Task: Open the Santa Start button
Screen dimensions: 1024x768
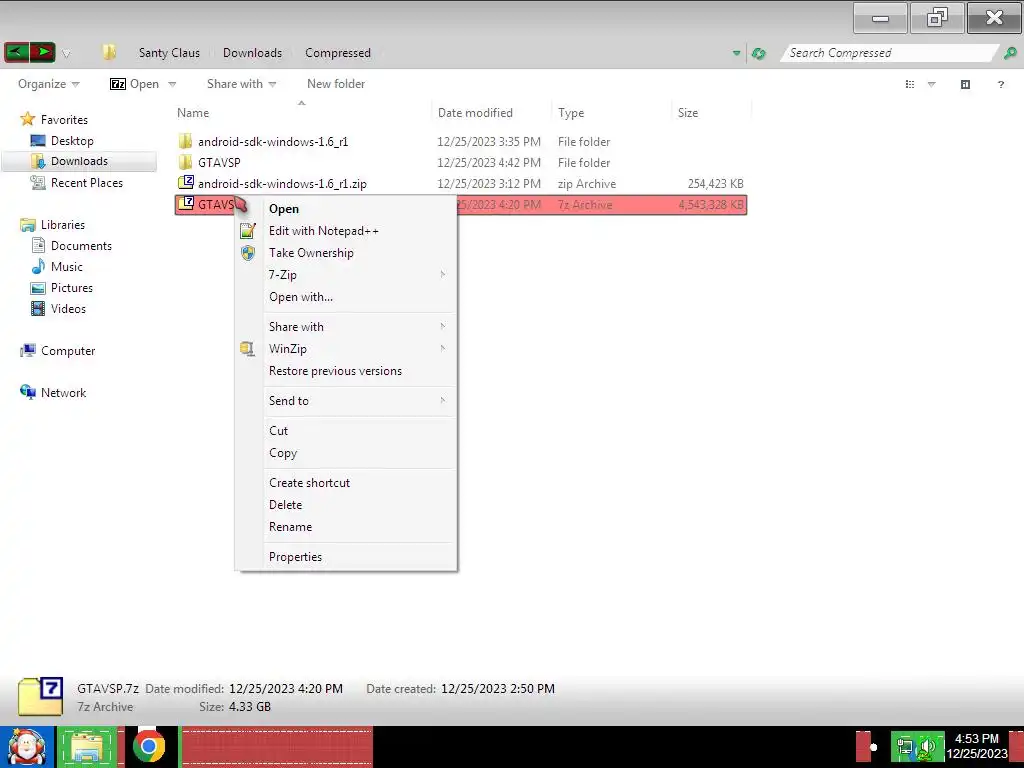Action: coord(27,746)
